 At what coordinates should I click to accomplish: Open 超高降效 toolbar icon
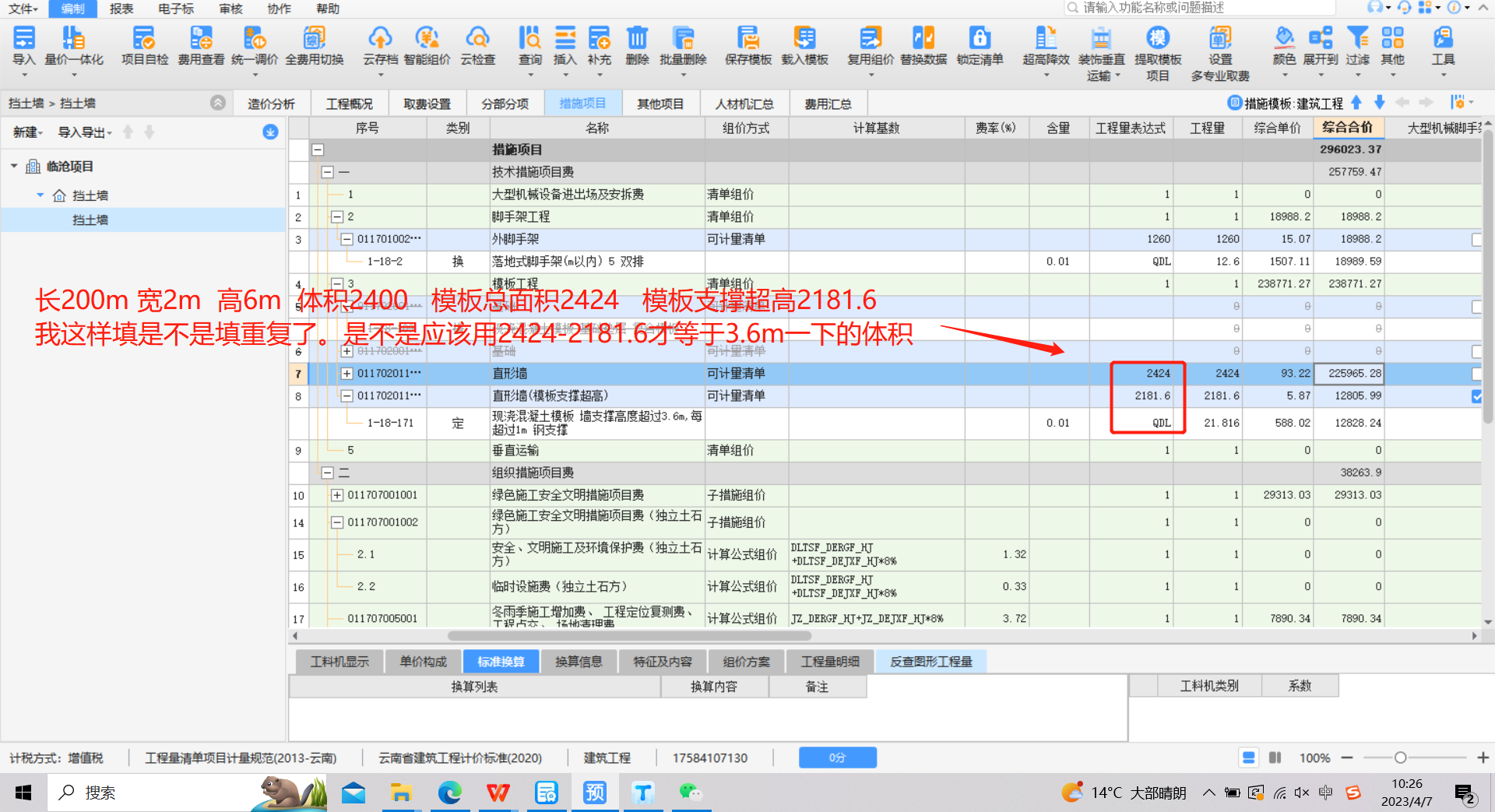pyautogui.click(x=1046, y=45)
